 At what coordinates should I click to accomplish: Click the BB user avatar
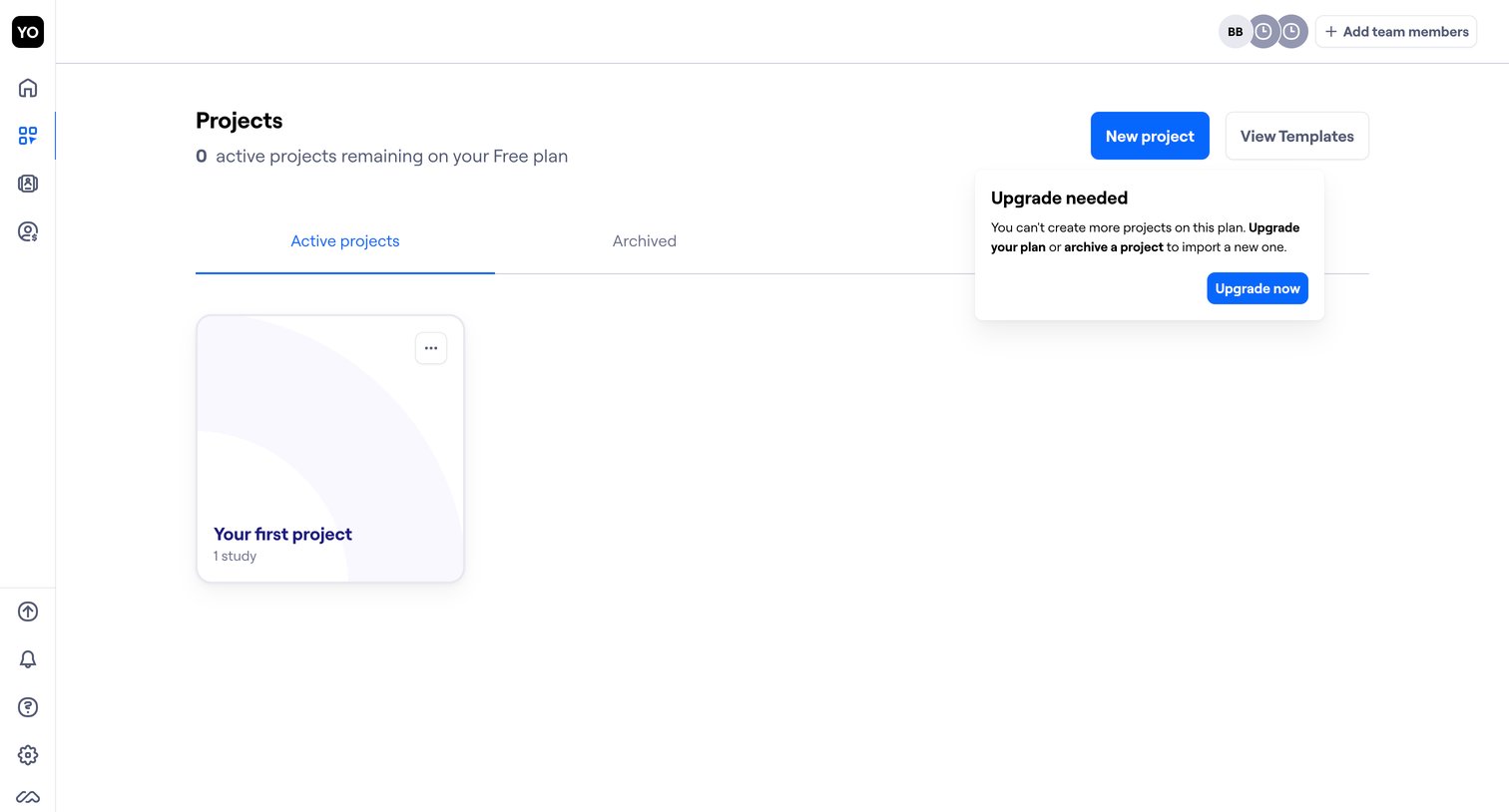coord(1236,32)
